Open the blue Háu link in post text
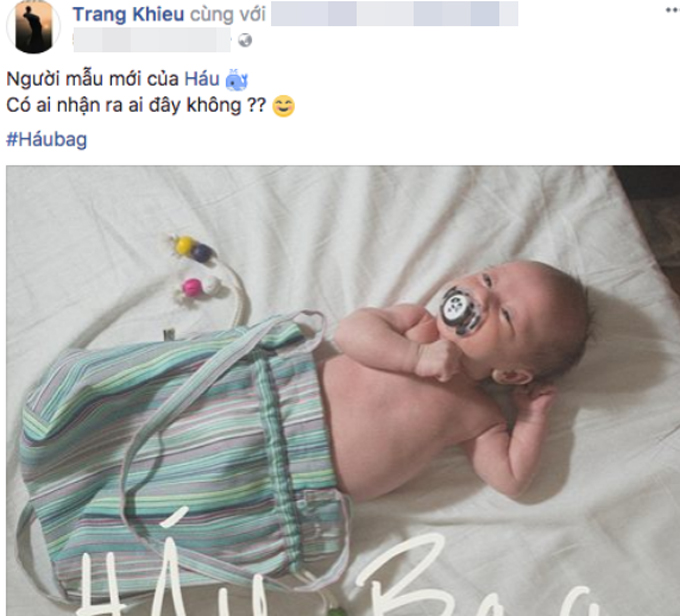Image resolution: width=680 pixels, height=616 pixels. click(x=202, y=79)
